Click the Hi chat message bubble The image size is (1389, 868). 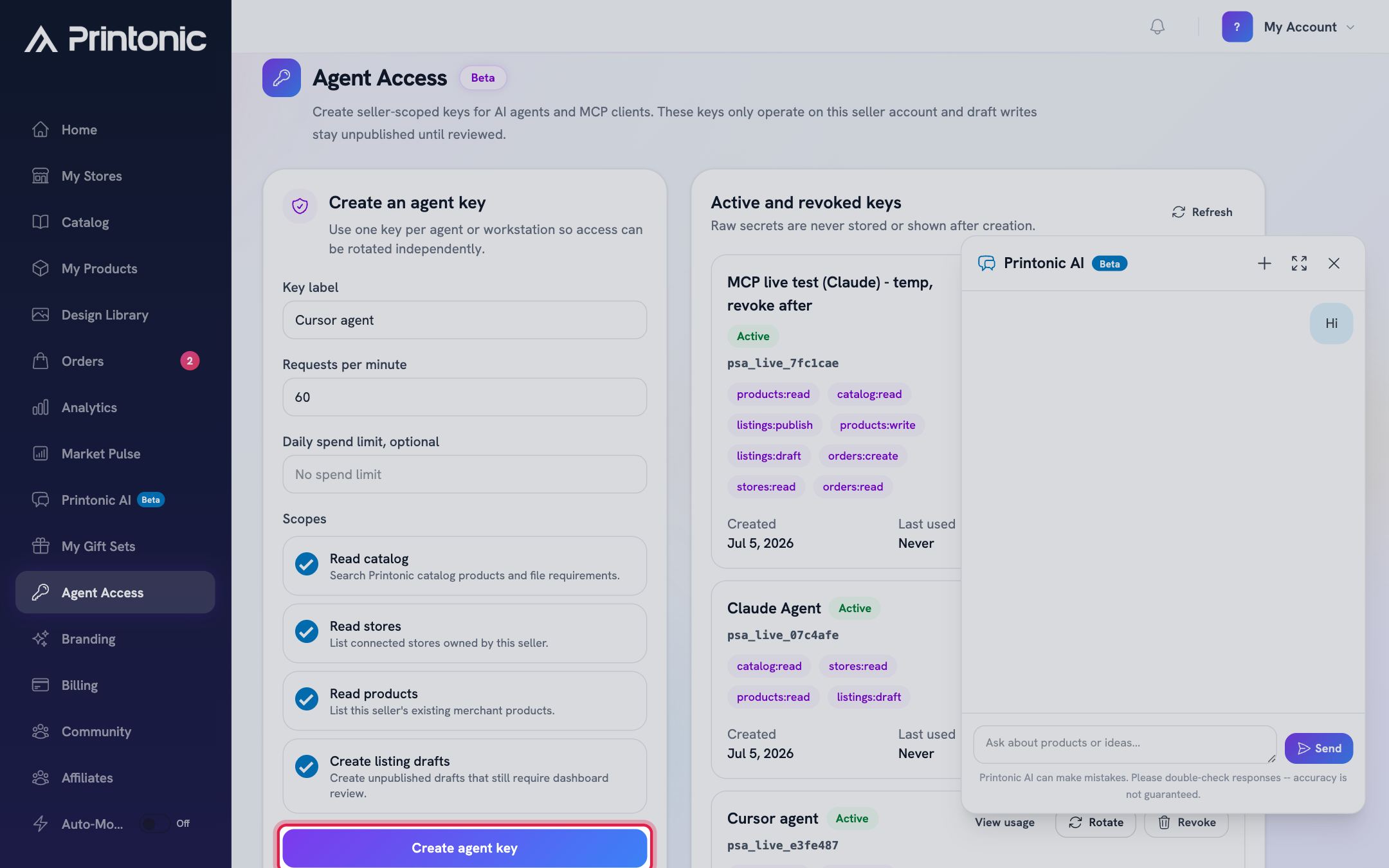coord(1331,323)
